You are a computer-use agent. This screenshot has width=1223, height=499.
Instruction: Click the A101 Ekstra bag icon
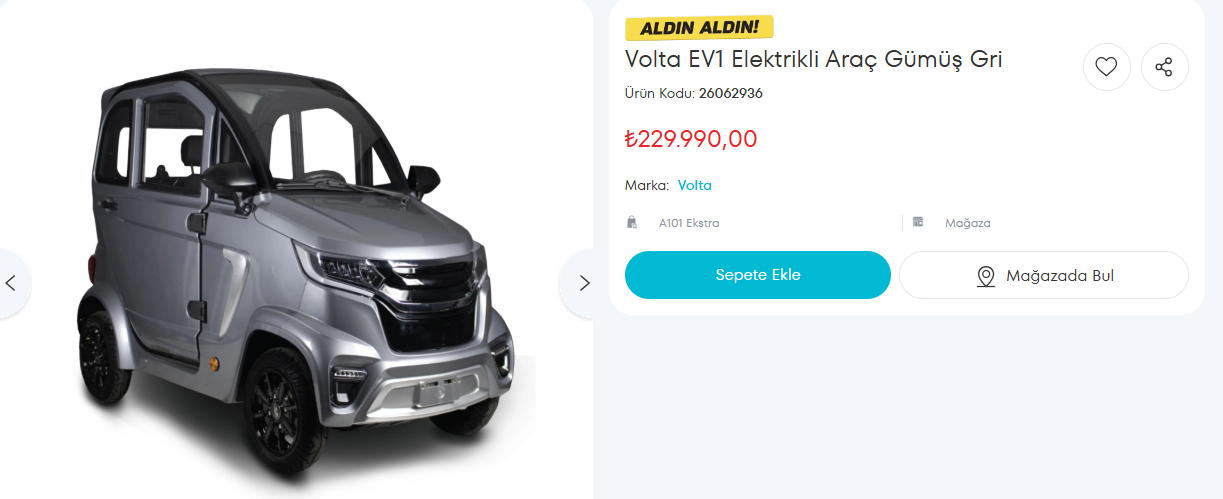632,223
